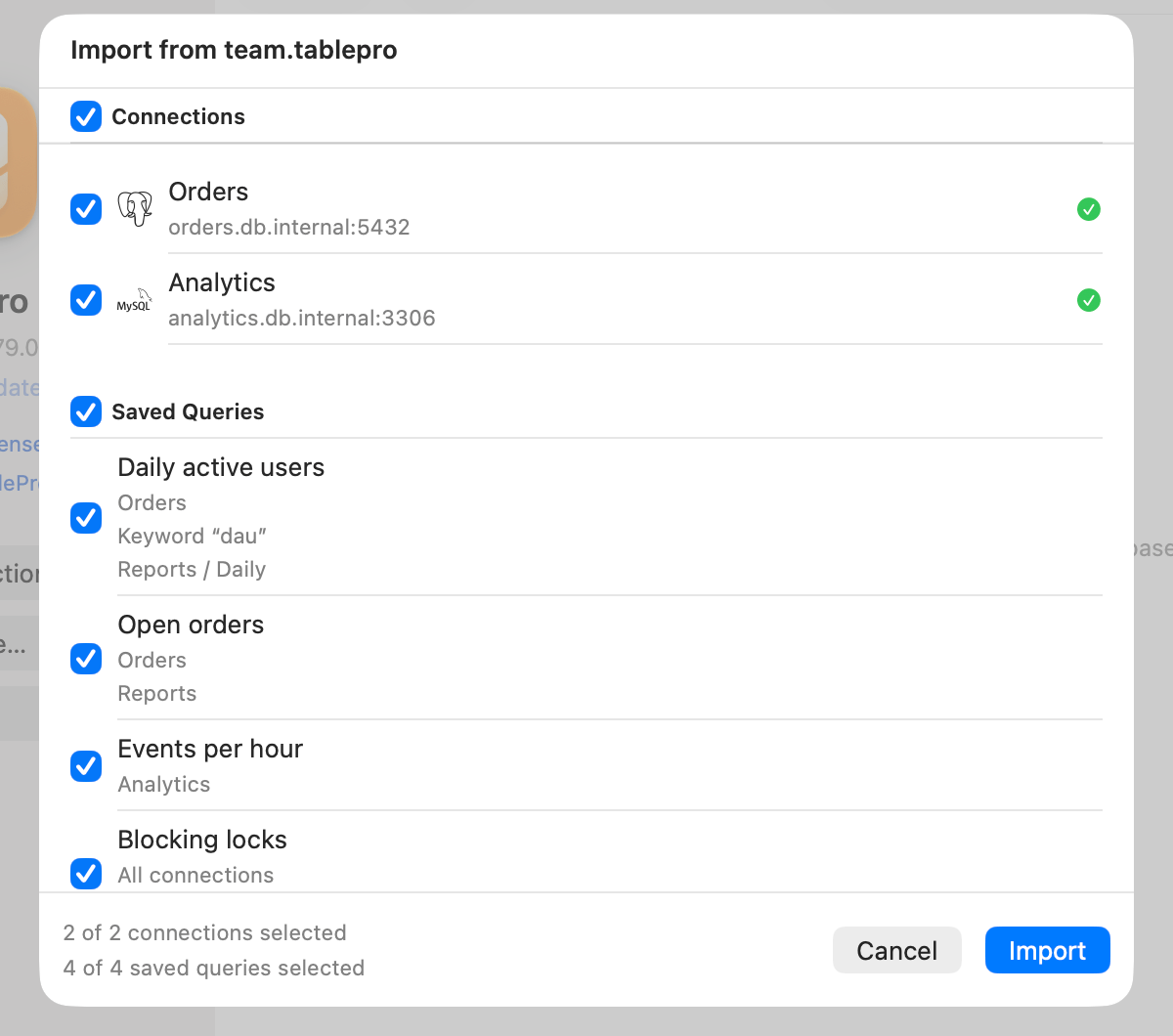Click the Orders label under Daily active users
Screen dimensions: 1173x1036
[x=152, y=502]
